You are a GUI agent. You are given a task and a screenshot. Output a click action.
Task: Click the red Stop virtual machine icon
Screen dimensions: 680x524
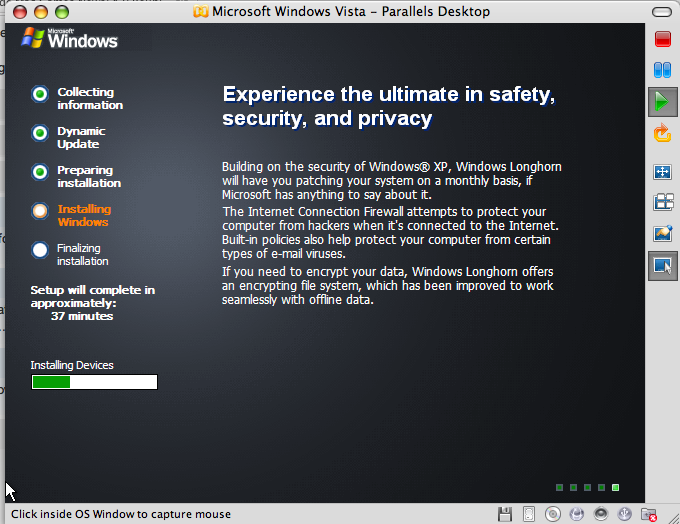coord(663,39)
